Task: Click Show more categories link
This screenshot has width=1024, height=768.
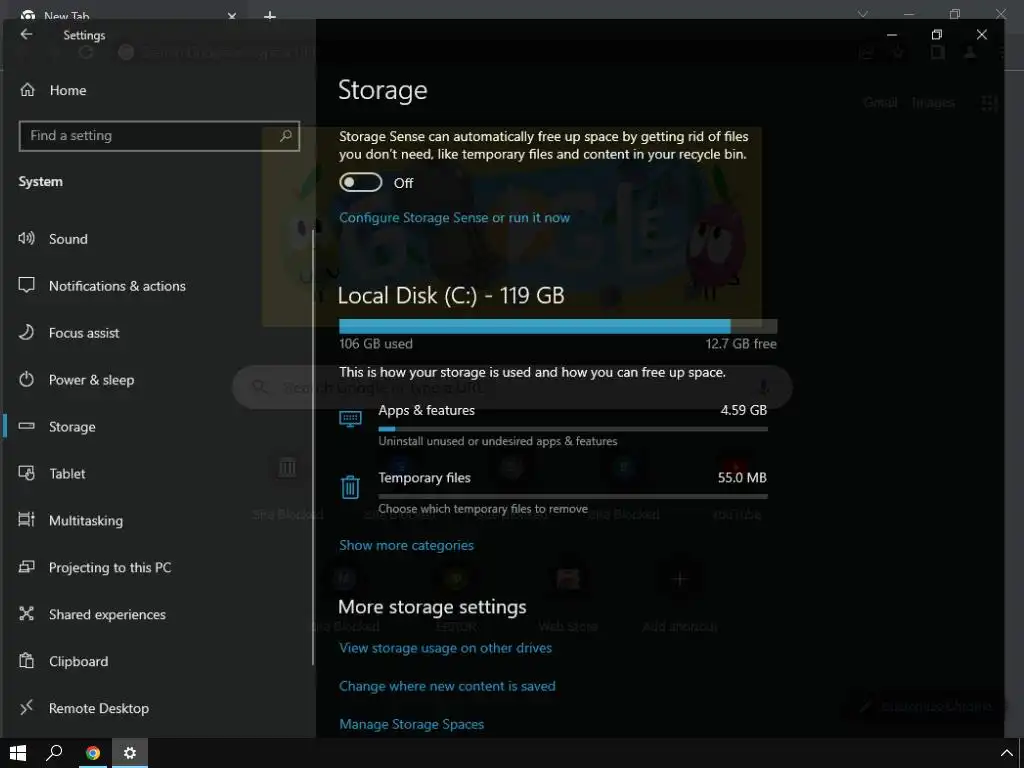Action: pyautogui.click(x=406, y=545)
